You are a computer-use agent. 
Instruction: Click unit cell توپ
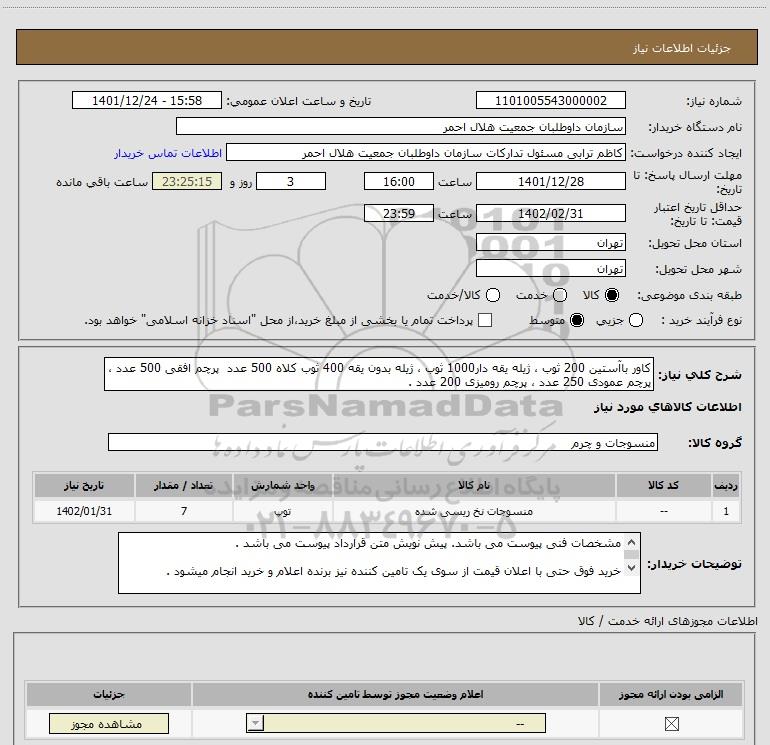point(283,511)
